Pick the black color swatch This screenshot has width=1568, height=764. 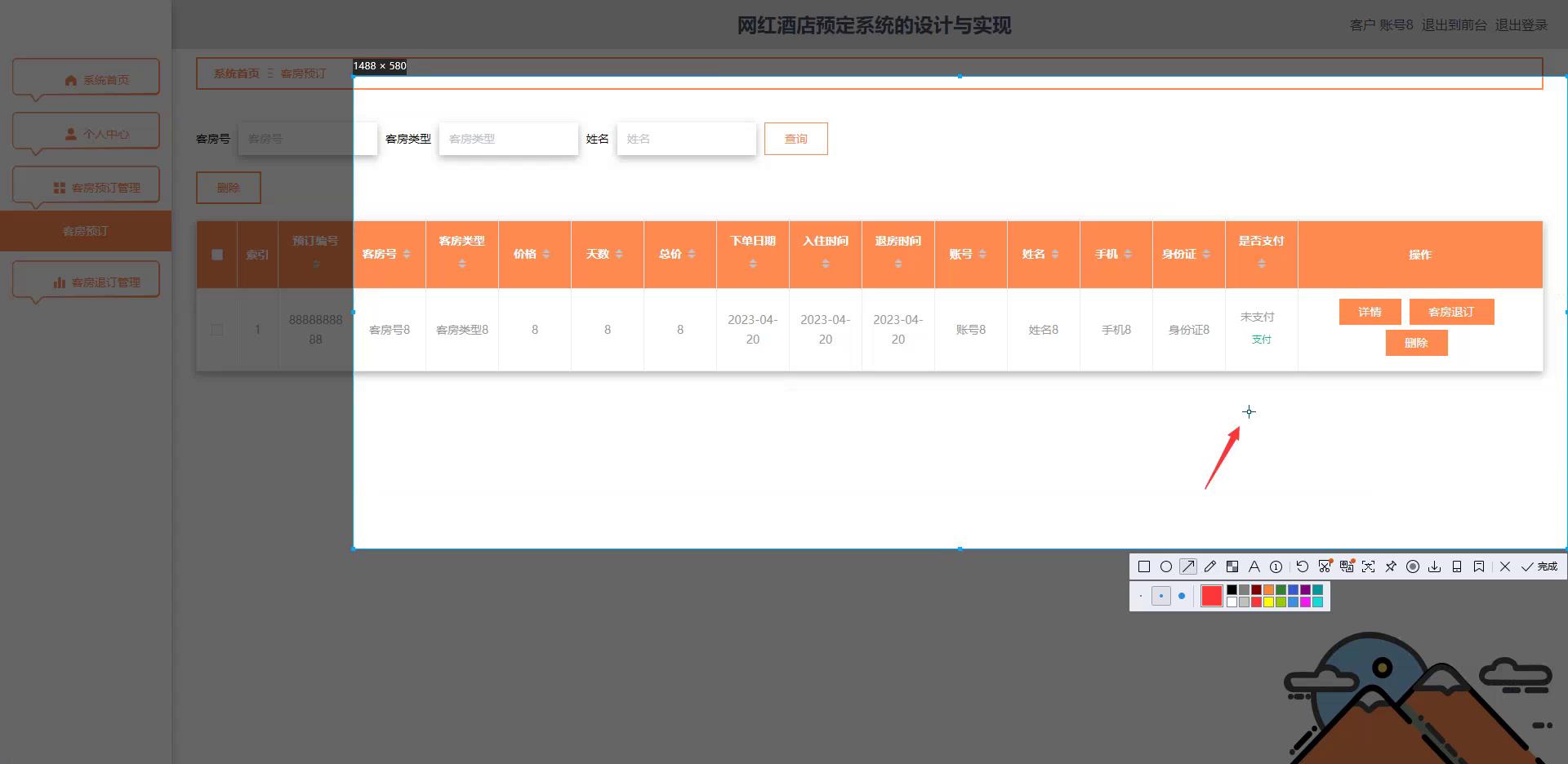(1232, 589)
